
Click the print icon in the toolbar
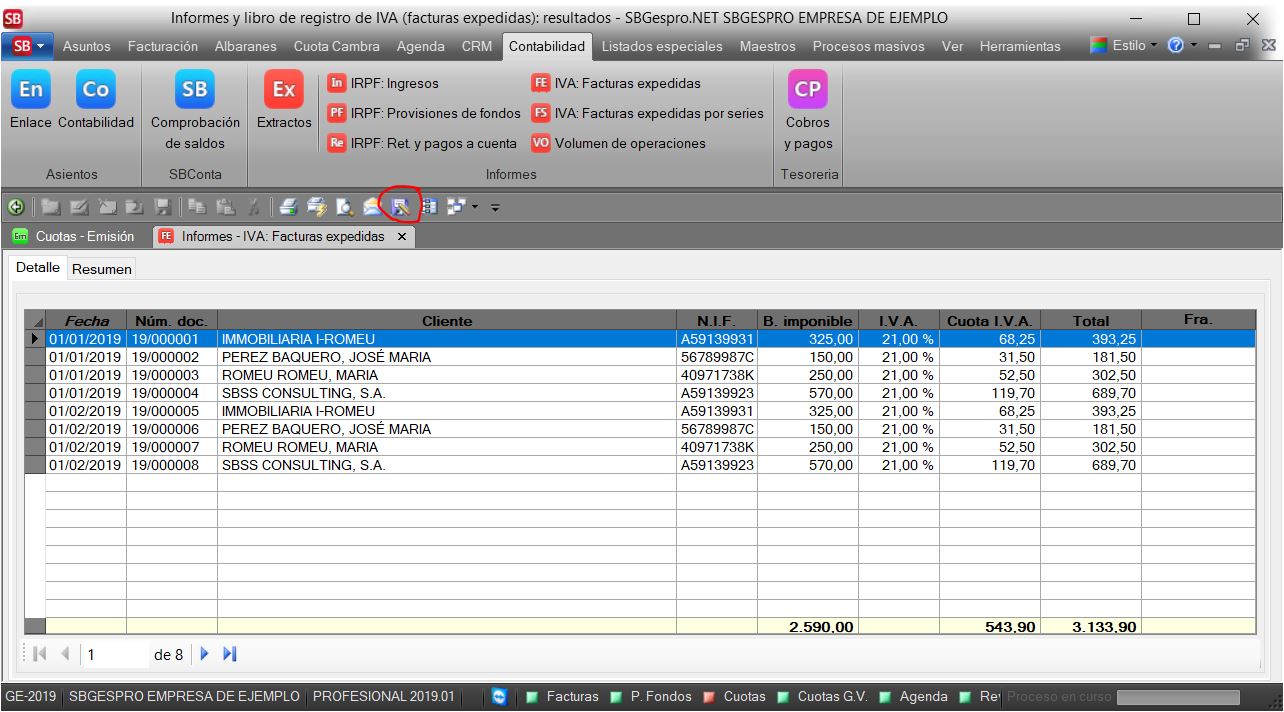click(x=288, y=207)
